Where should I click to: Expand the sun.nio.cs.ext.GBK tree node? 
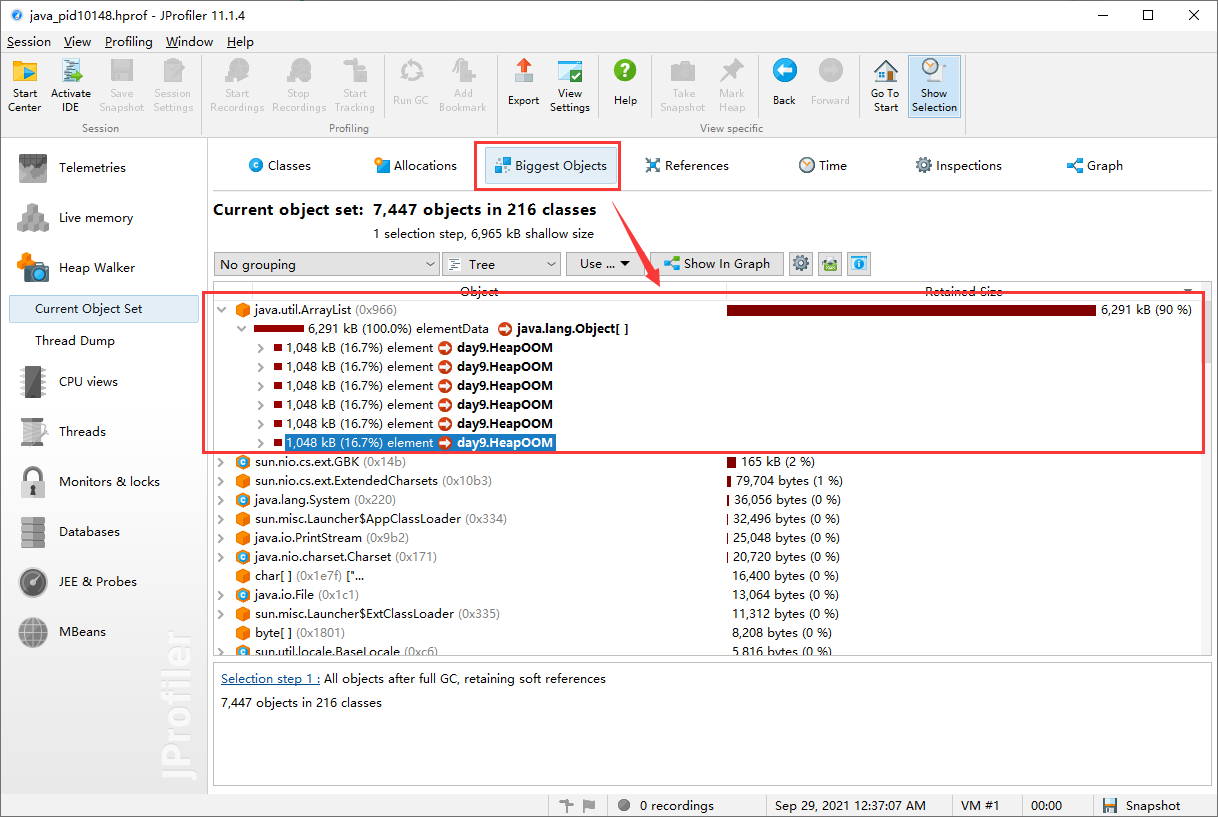point(223,462)
